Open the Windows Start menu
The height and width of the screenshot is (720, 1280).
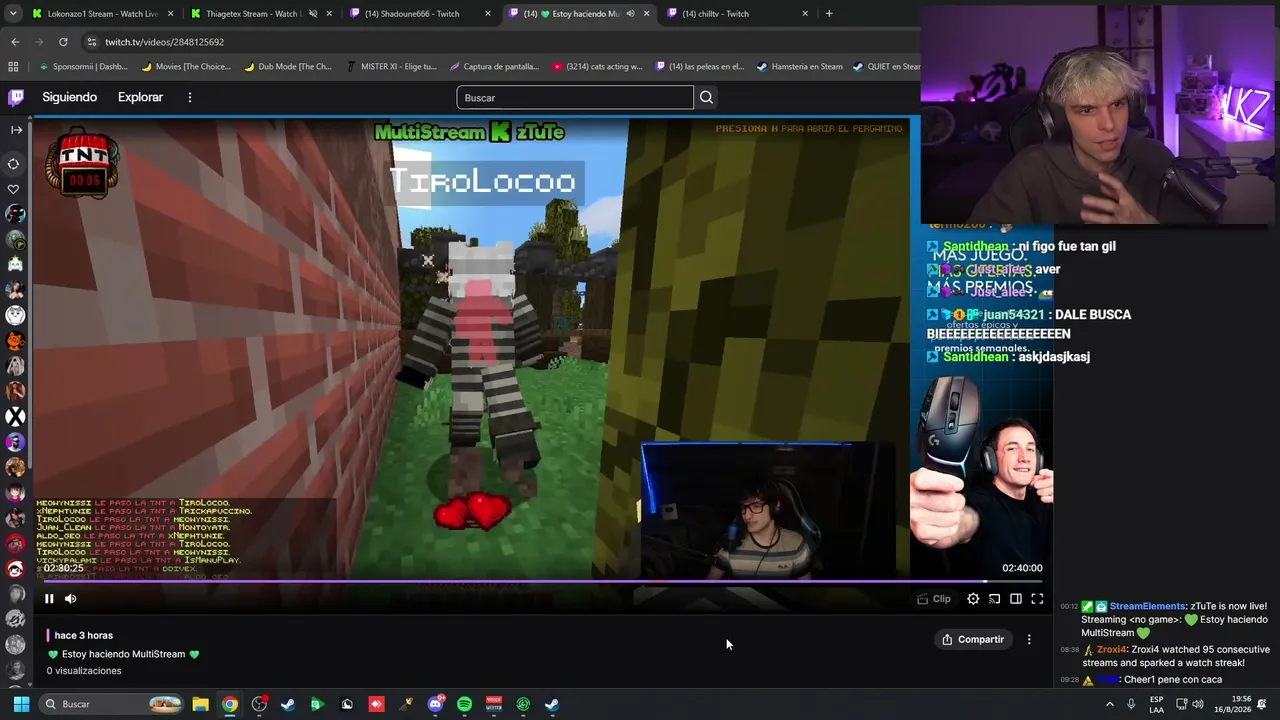21,704
